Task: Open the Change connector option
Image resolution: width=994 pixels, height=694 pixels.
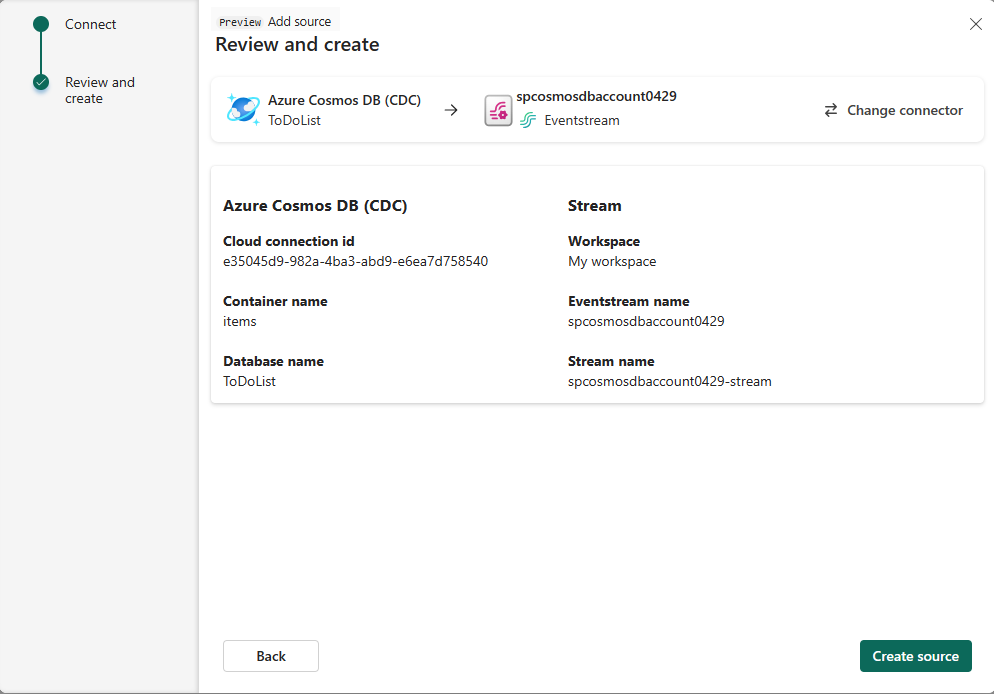Action: (902, 110)
